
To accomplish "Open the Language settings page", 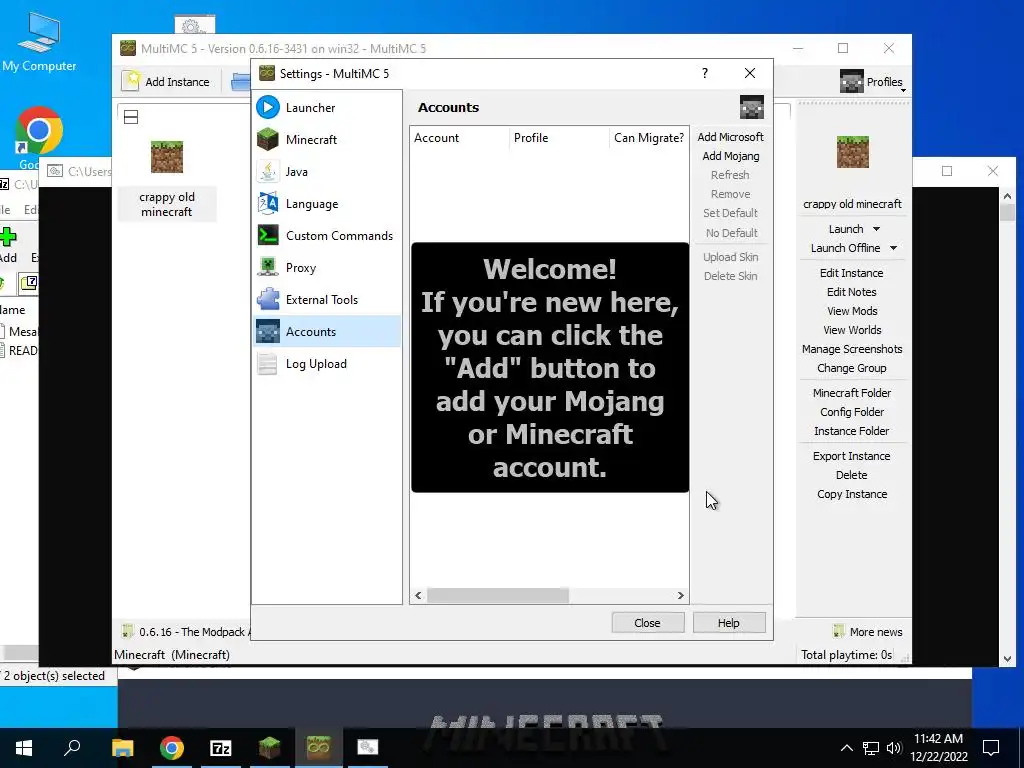I will (327, 203).
